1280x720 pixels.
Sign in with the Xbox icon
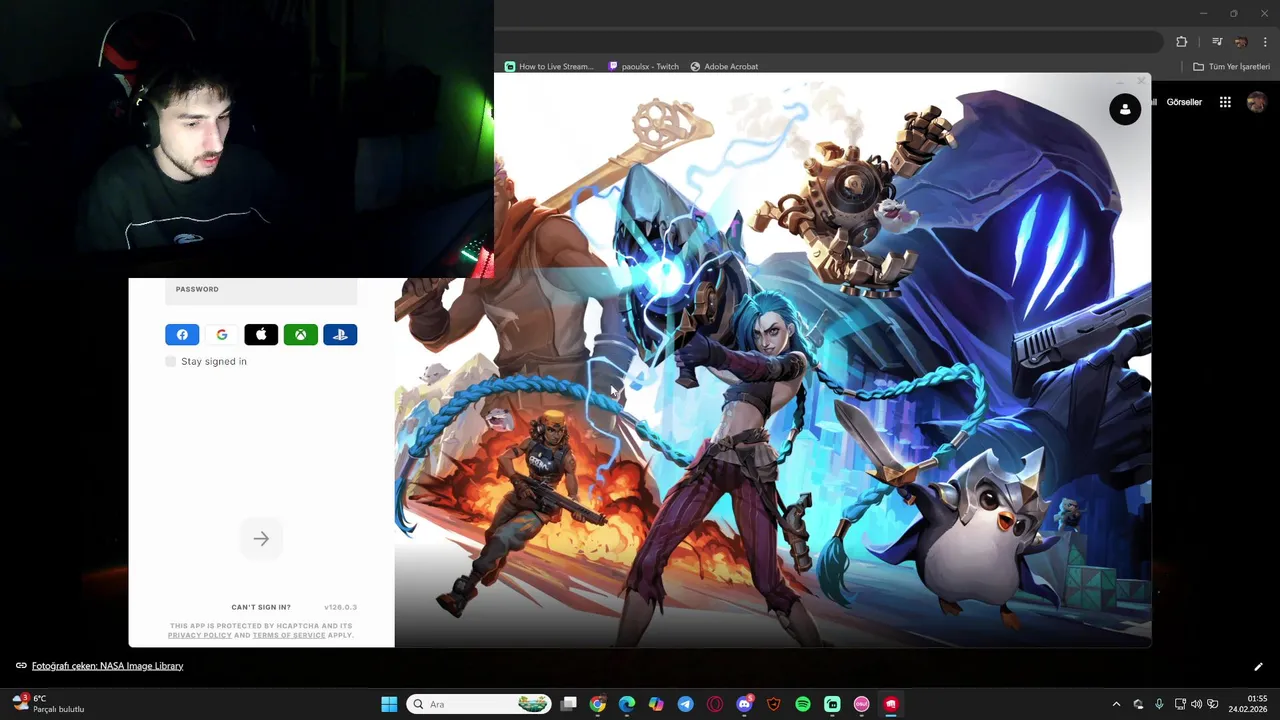[301, 335]
